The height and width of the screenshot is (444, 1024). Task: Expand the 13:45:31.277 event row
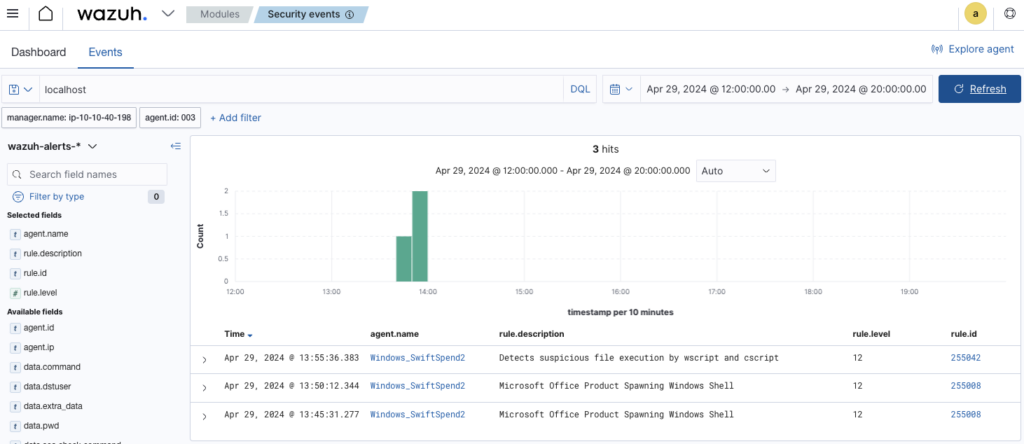point(204,416)
